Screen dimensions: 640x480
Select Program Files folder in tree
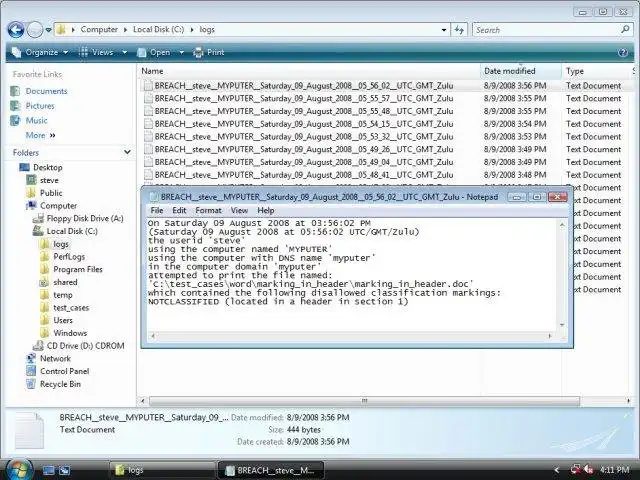pos(78,269)
